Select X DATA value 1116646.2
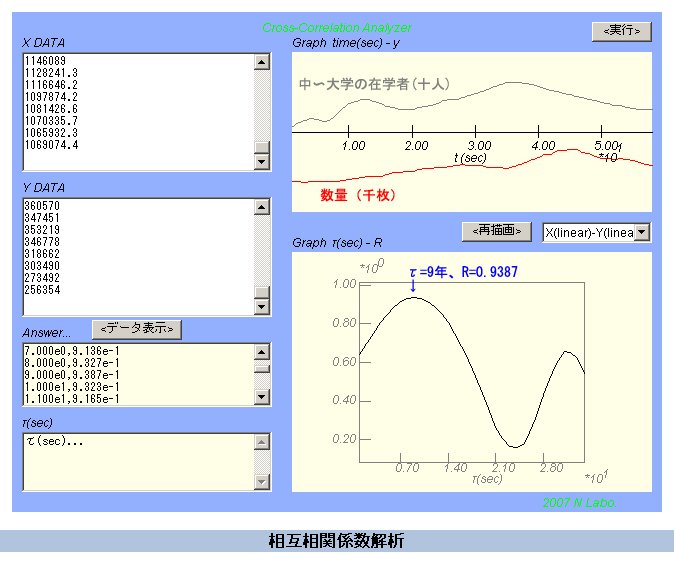This screenshot has width=674, height=562. [51, 85]
